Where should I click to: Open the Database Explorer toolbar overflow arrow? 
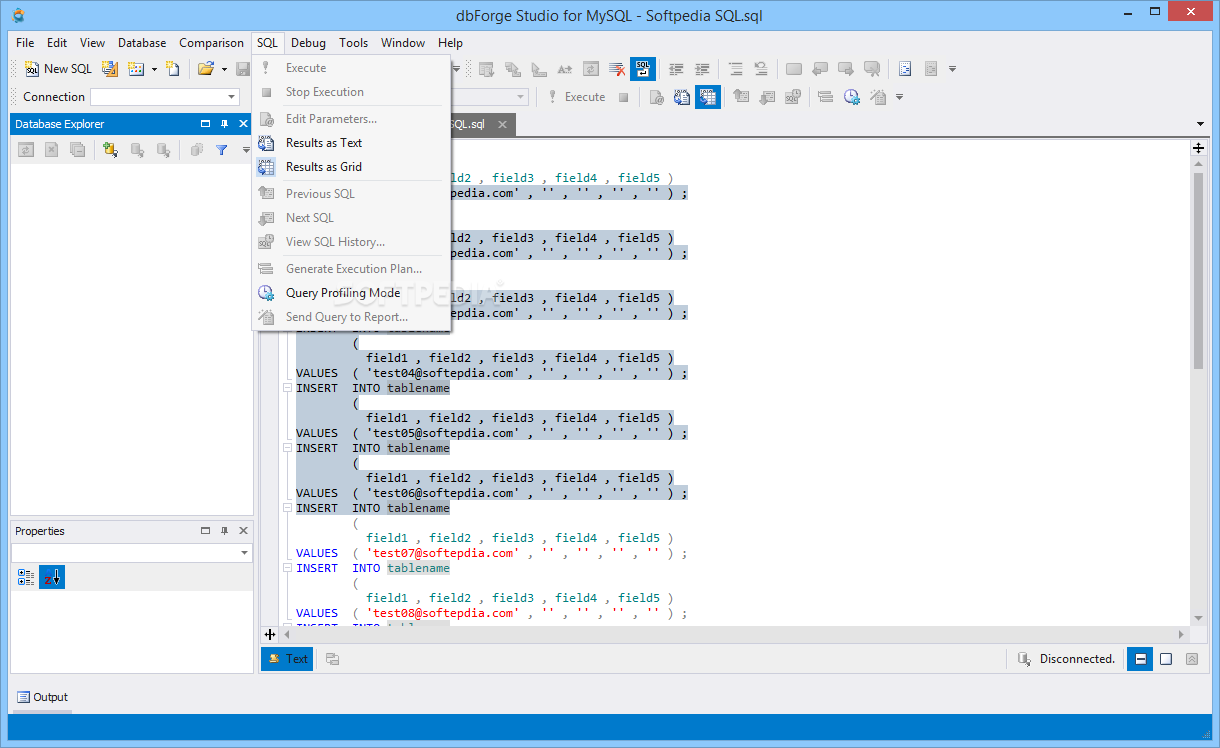246,150
